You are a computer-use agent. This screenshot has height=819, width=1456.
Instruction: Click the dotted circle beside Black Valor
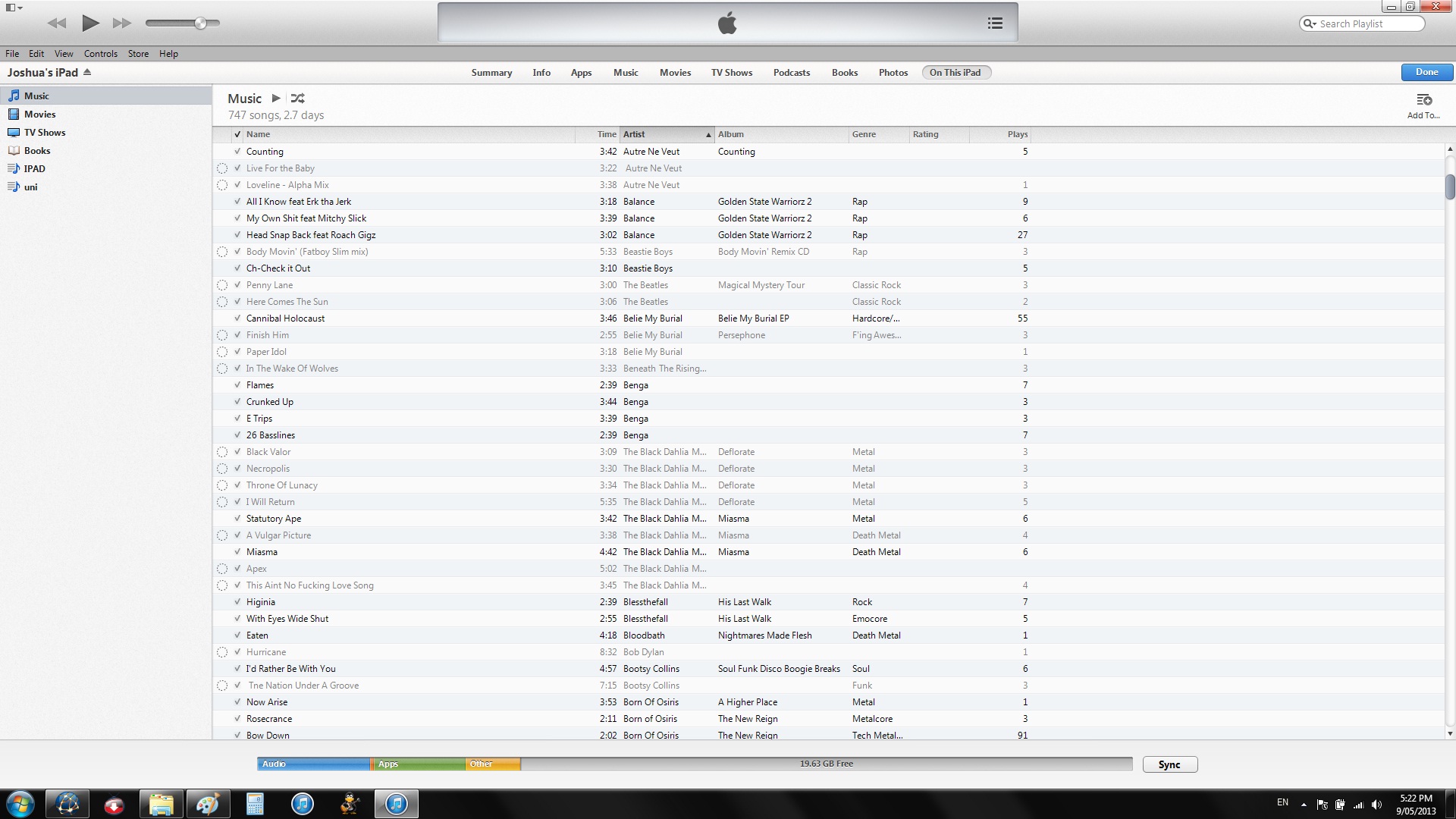coord(222,452)
